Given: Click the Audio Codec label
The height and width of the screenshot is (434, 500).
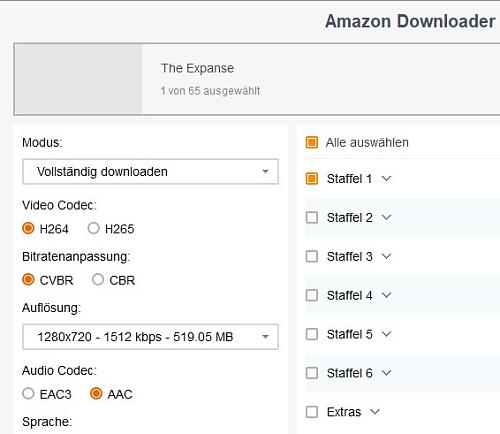Looking at the screenshot, I should tap(59, 371).
